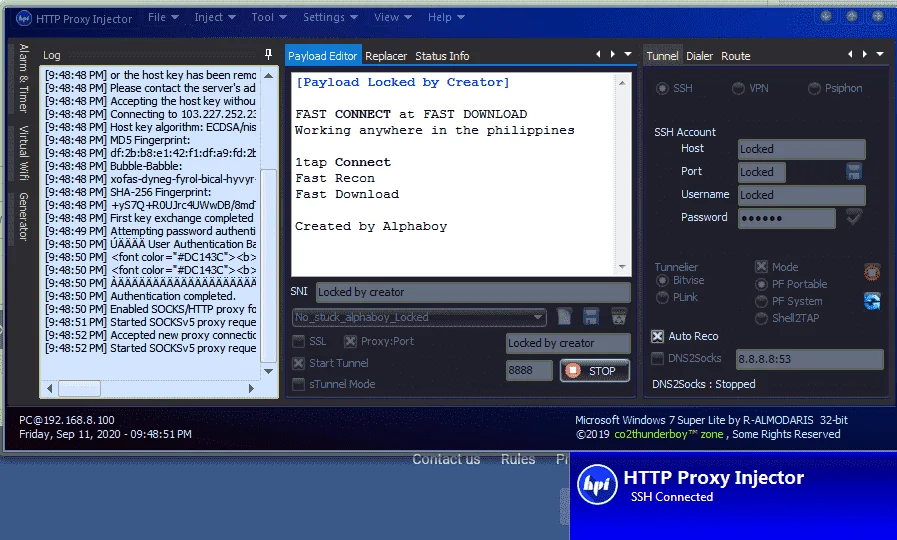The width and height of the screenshot is (897, 540).
Task: Open a new payload config file icon
Action: [564, 316]
